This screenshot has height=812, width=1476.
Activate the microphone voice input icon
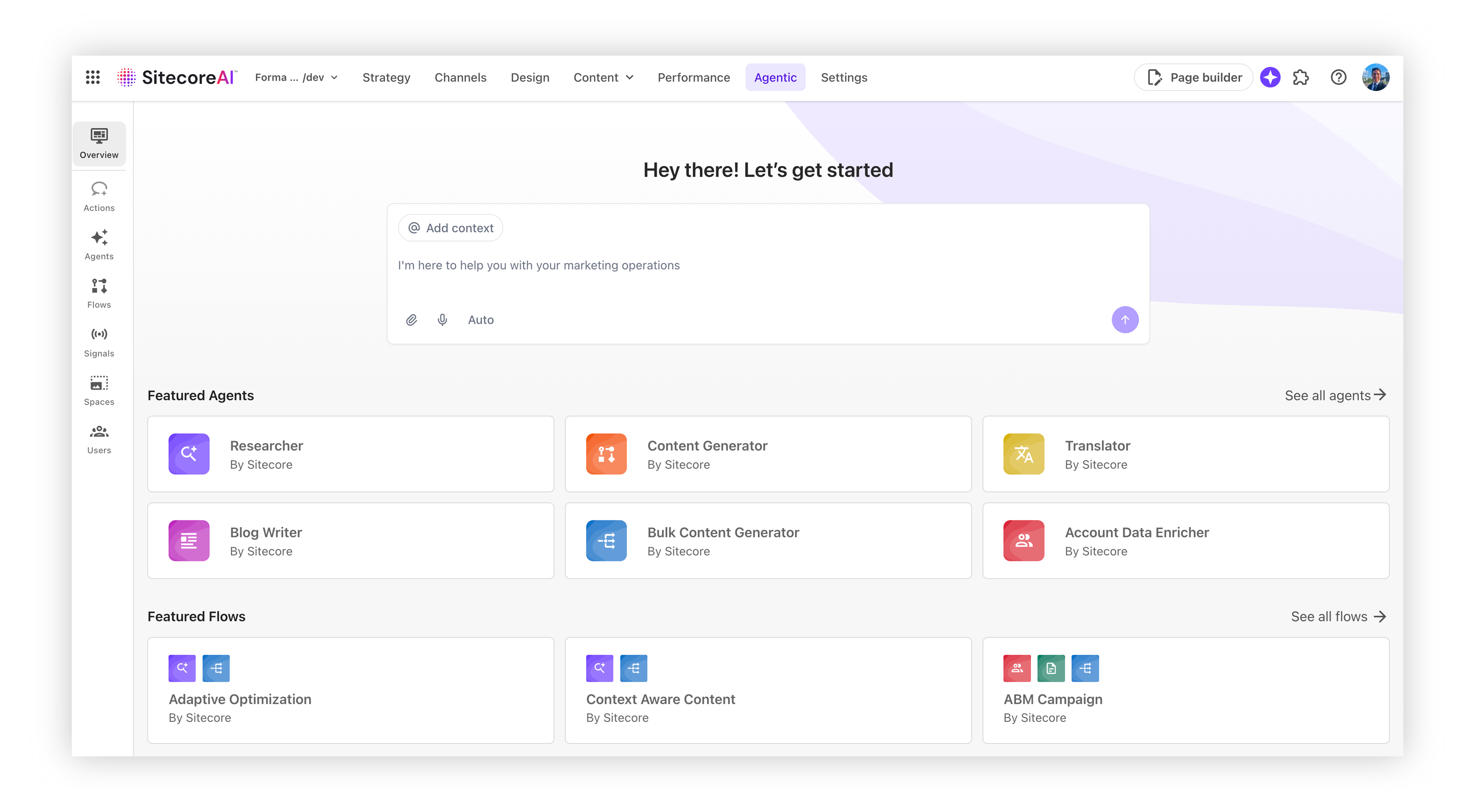click(x=442, y=320)
